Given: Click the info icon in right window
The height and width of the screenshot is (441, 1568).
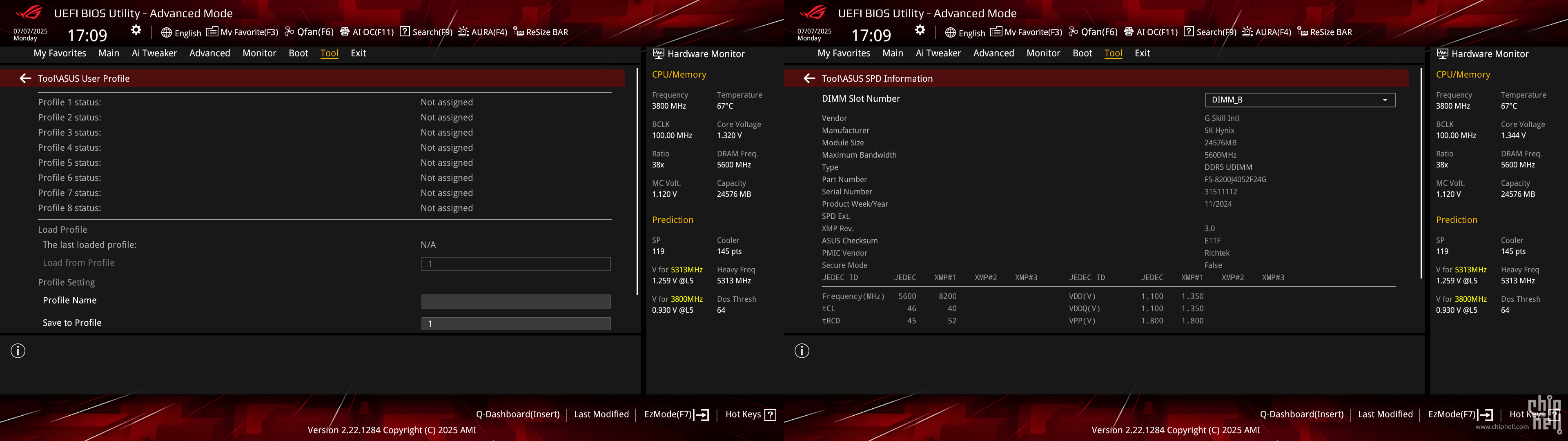Looking at the screenshot, I should click(x=802, y=351).
